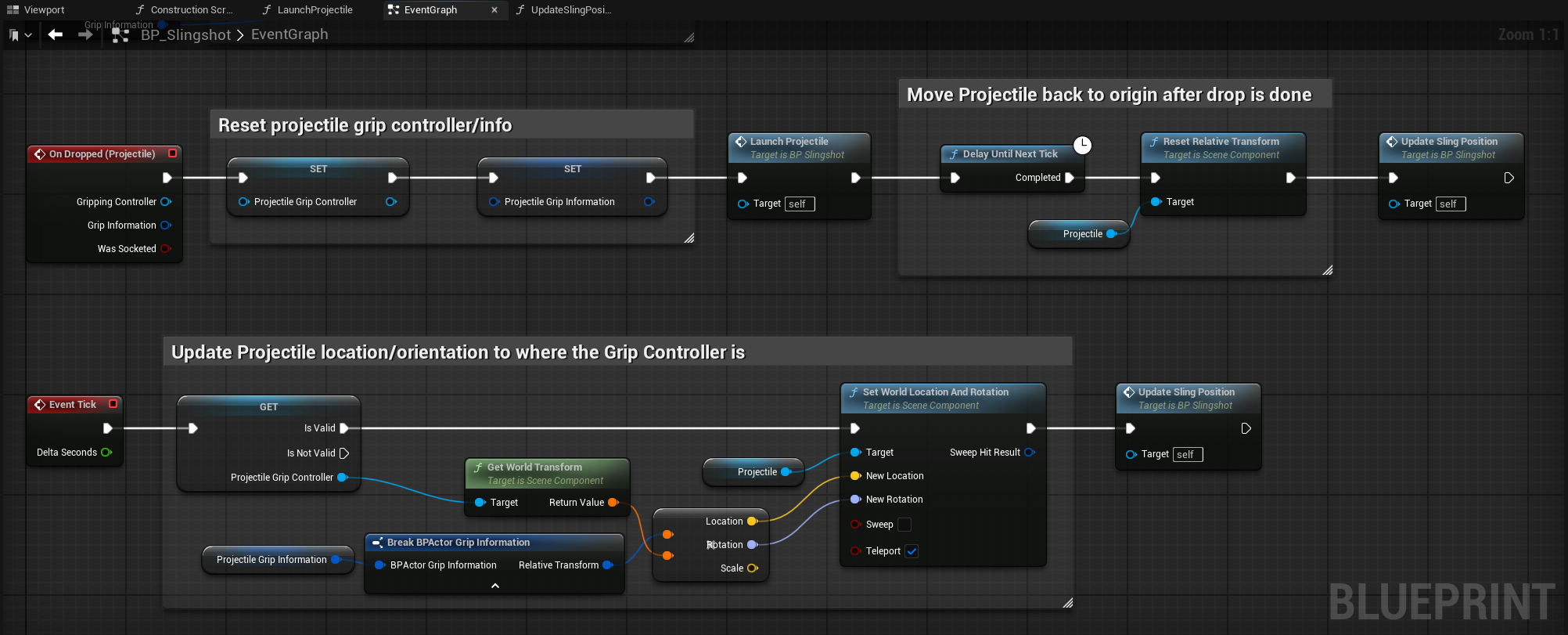Image resolution: width=1568 pixels, height=635 pixels.
Task: Enable the Sweep checkbox
Action: tap(904, 525)
